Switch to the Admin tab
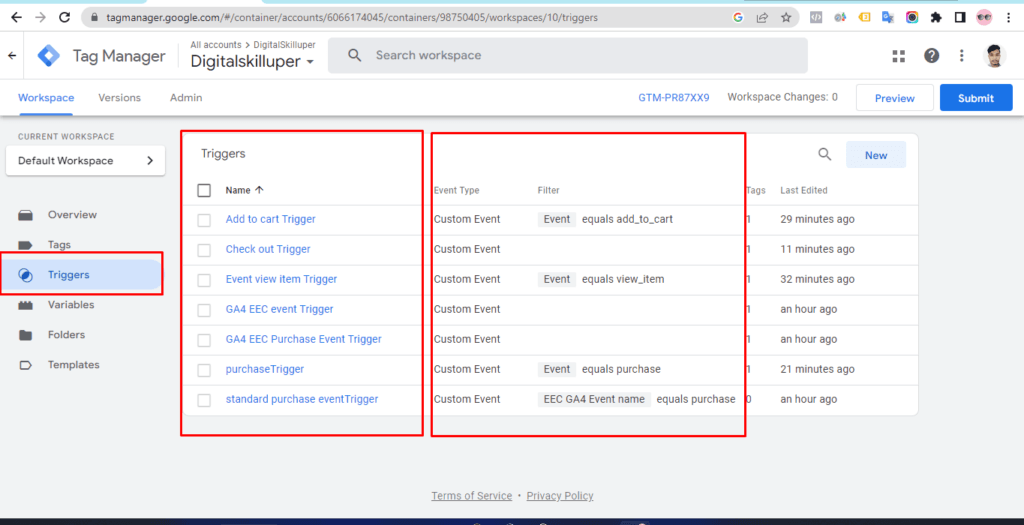This screenshot has height=525, width=1024. pyautogui.click(x=186, y=98)
